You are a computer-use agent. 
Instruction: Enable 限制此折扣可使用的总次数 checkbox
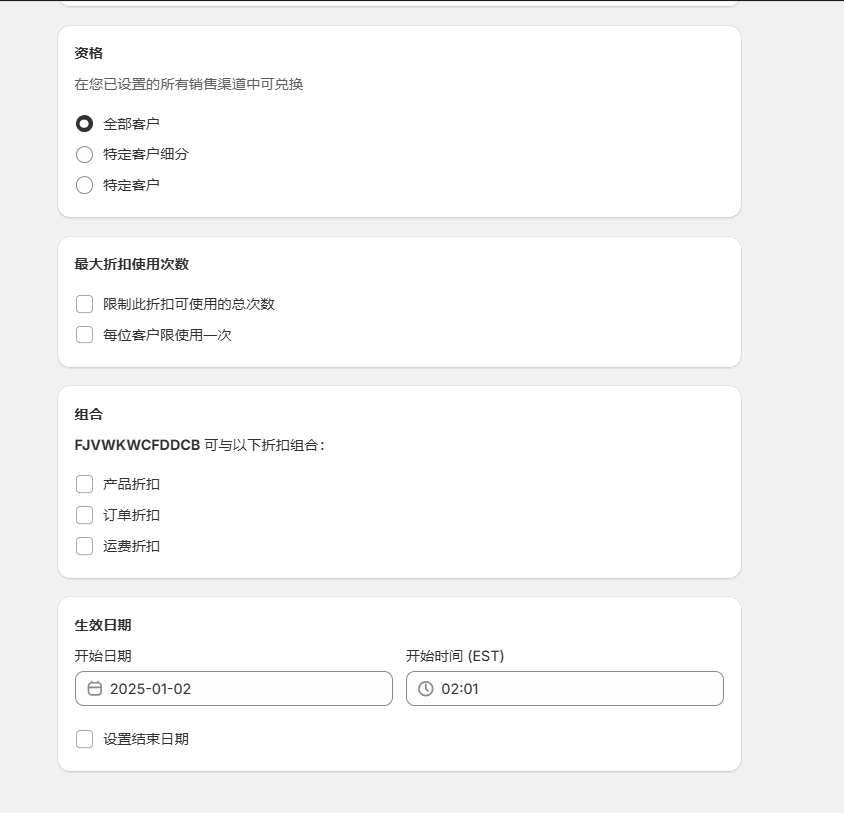[84, 303]
